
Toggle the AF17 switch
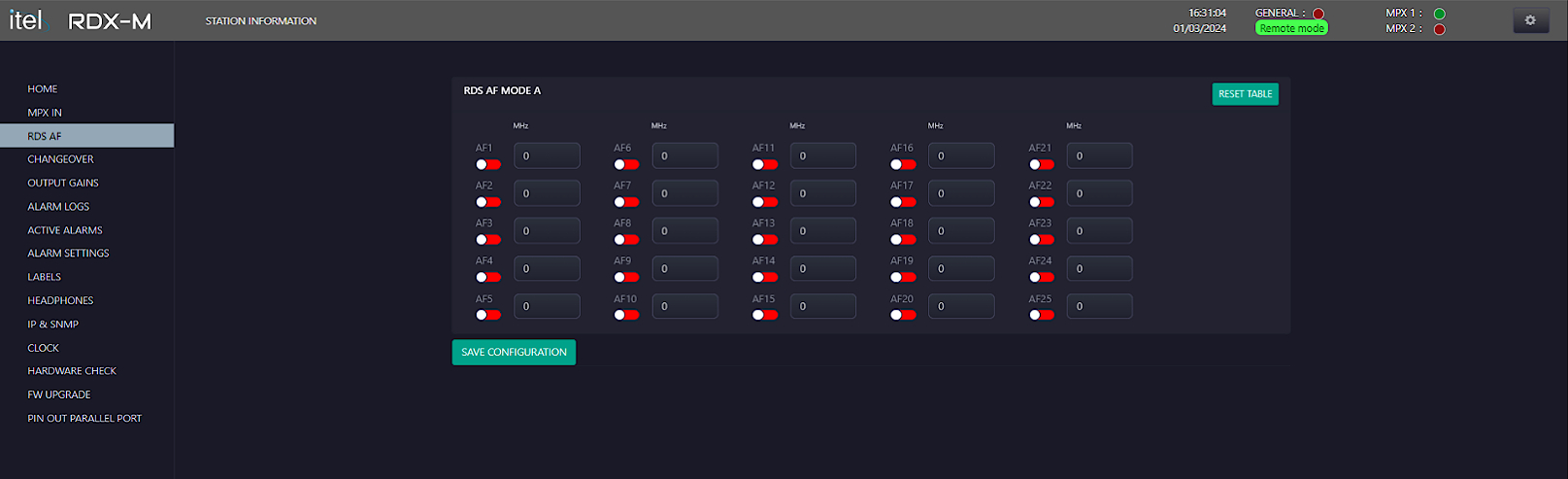[x=903, y=202]
